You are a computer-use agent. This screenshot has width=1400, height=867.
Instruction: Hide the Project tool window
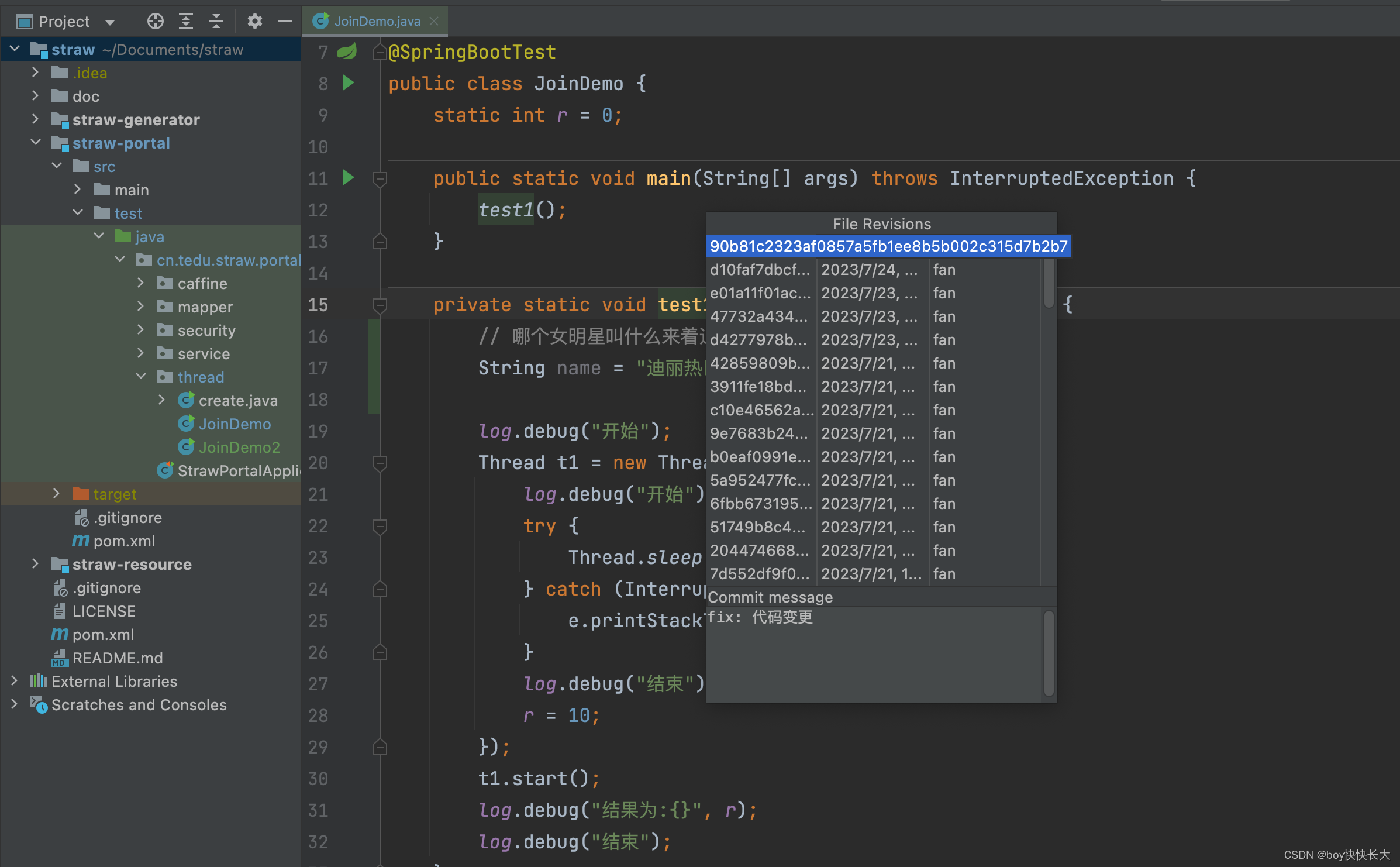(285, 22)
